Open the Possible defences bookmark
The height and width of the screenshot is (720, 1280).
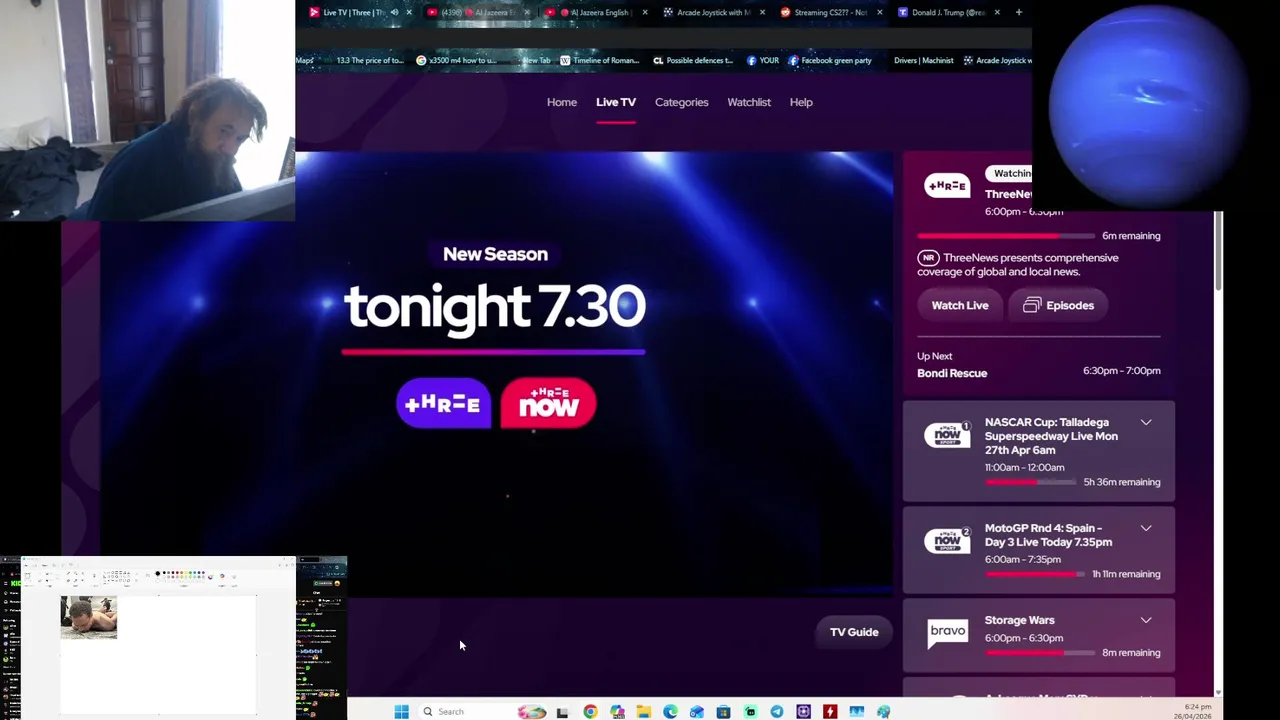click(x=693, y=60)
